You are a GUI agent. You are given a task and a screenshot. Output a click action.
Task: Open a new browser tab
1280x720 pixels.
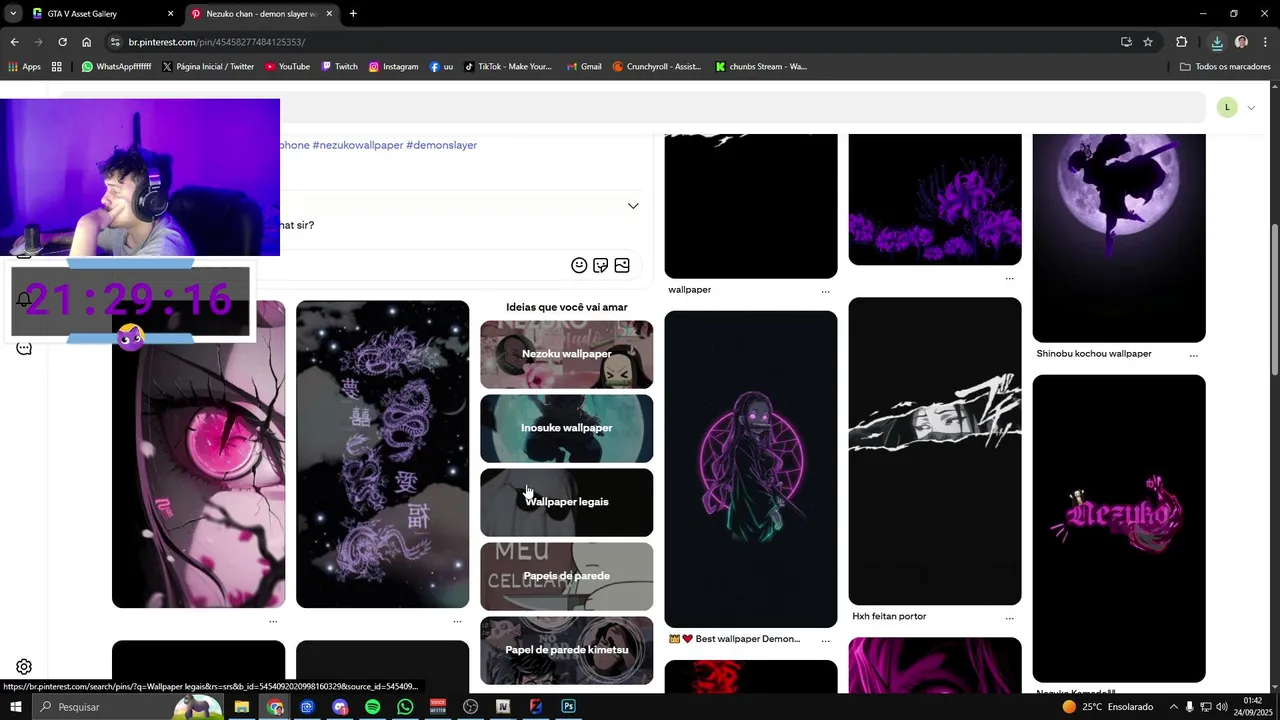[353, 14]
